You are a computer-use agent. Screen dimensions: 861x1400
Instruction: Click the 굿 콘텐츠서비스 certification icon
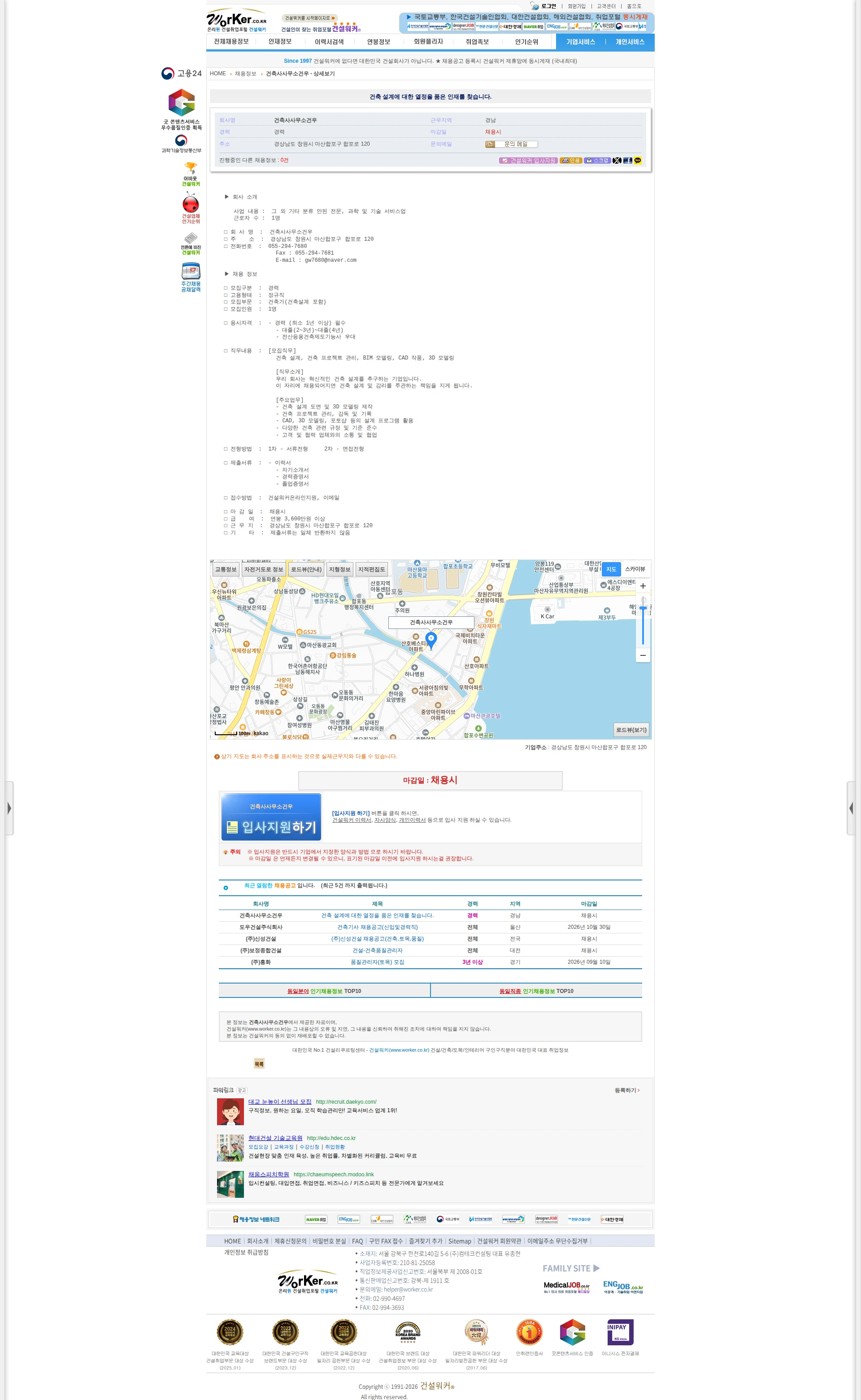pyautogui.click(x=181, y=109)
